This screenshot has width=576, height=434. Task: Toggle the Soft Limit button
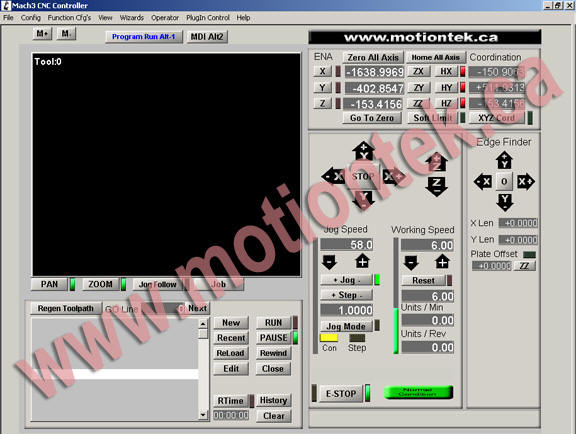pyautogui.click(x=432, y=118)
